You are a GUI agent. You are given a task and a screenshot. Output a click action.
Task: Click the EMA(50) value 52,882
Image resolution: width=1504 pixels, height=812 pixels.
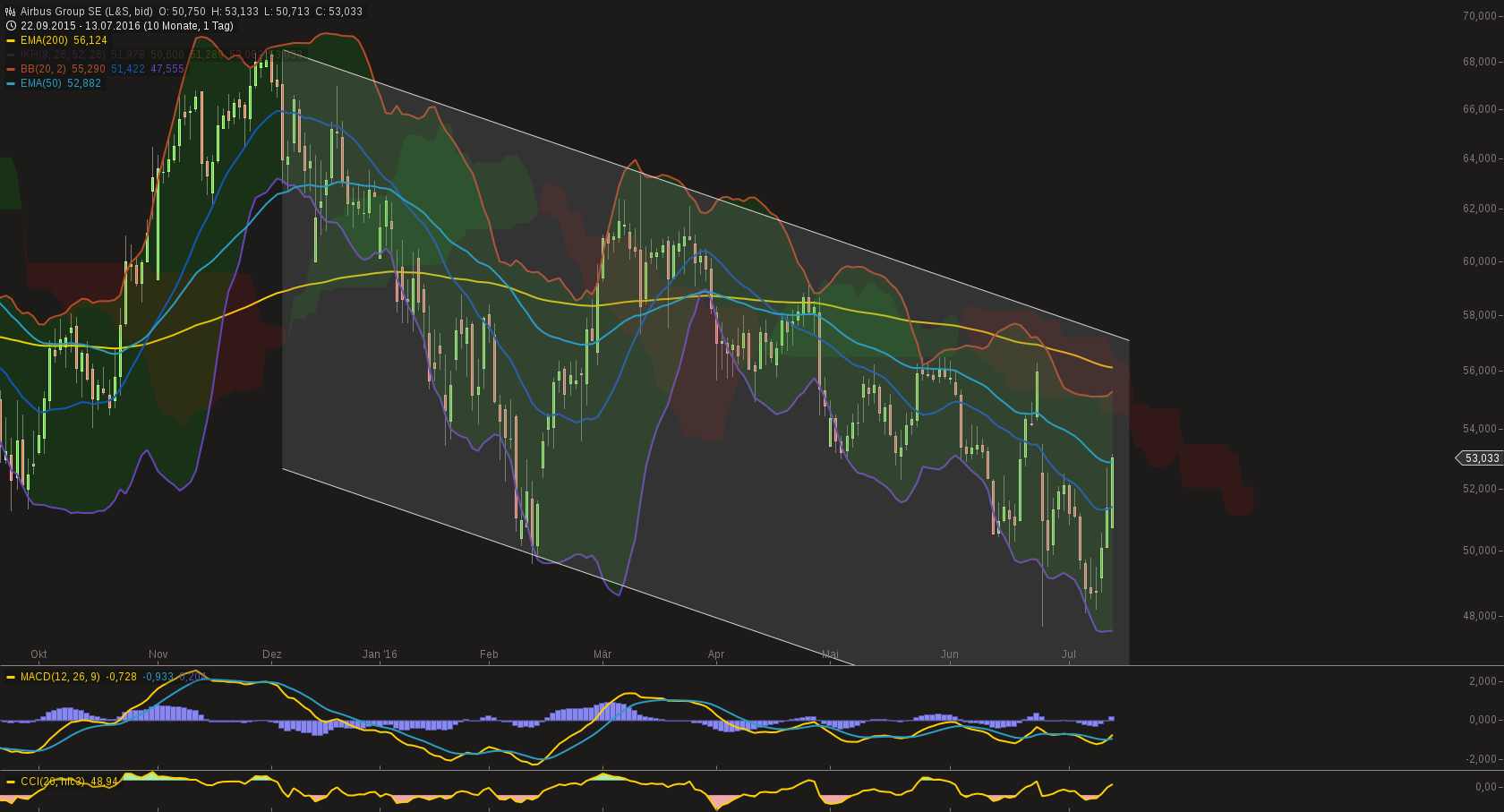click(83, 82)
